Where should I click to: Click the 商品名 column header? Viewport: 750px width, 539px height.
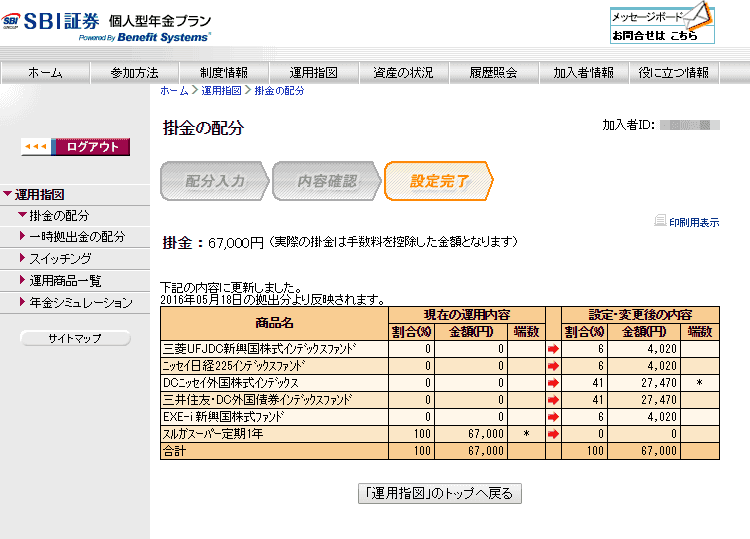[274, 323]
